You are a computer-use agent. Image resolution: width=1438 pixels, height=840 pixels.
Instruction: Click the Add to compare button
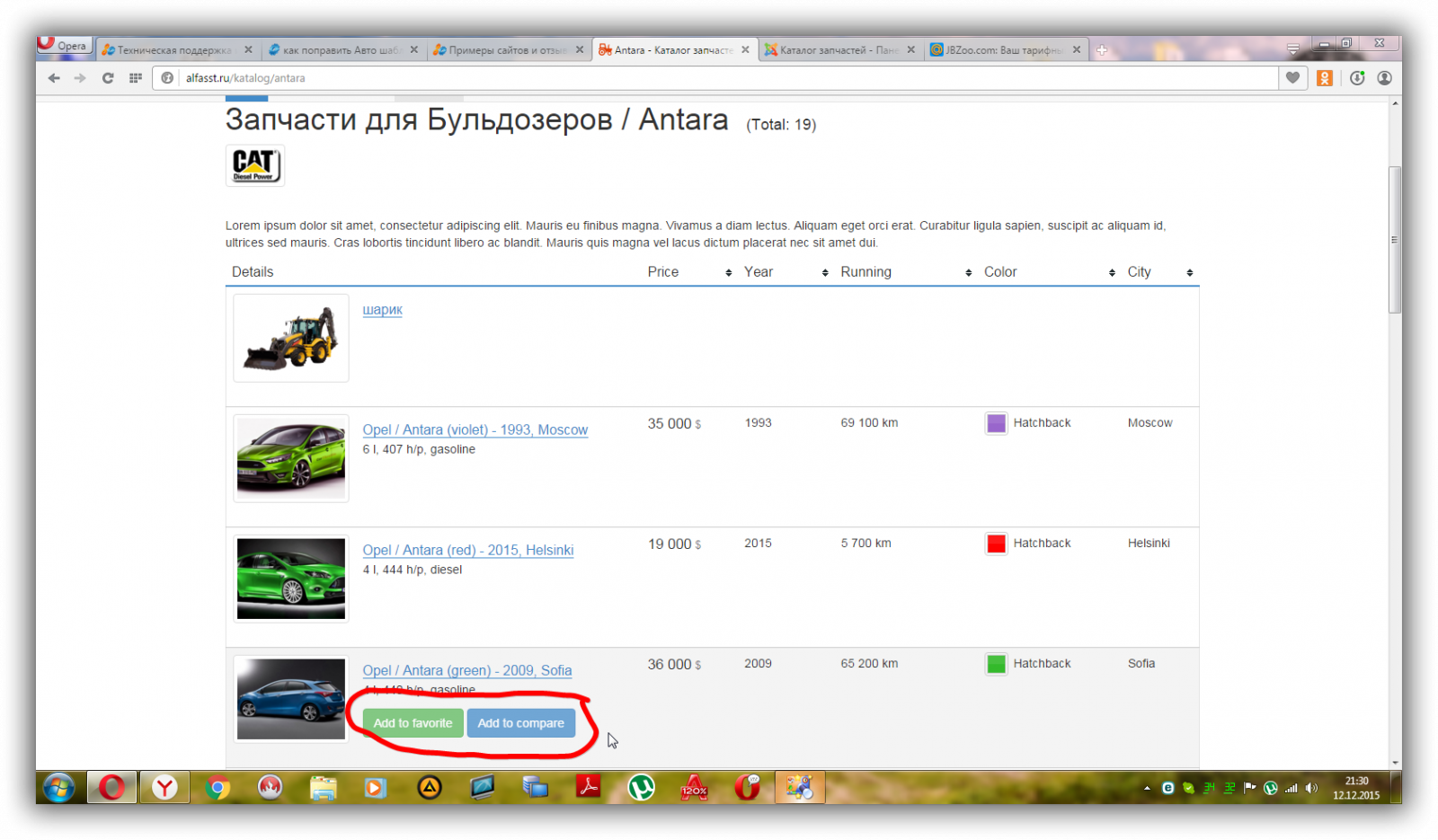(520, 723)
